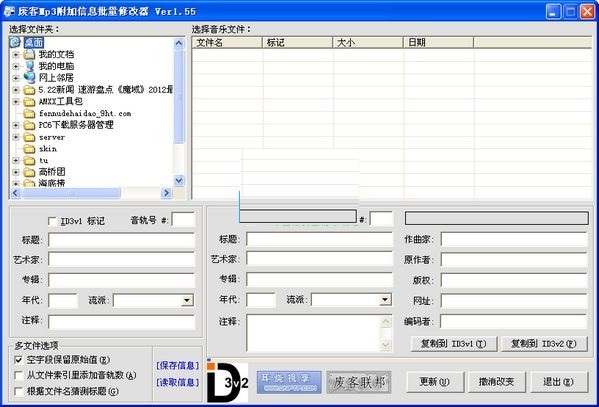Click the ID3v2 年代 input field
Image resolution: width=599 pixels, height=407 pixels.
pos(261,300)
